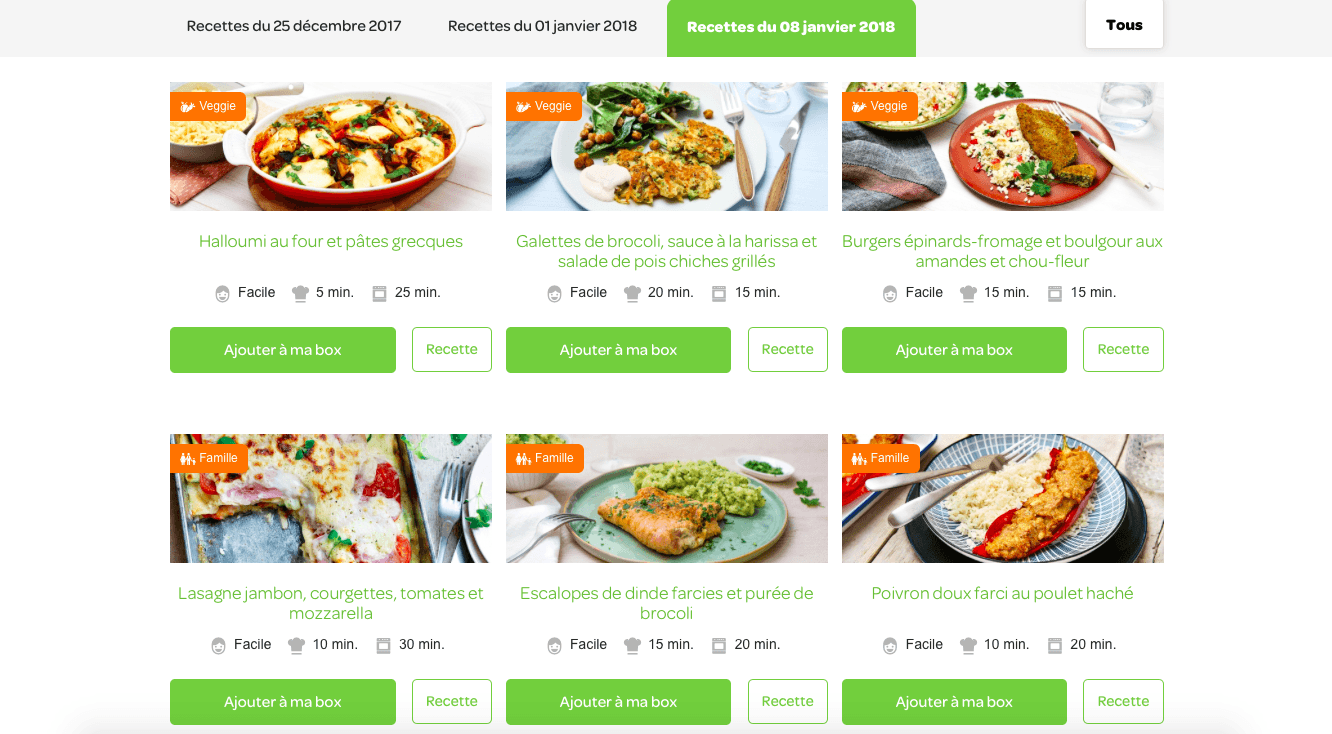The height and width of the screenshot is (734, 1332).
Task: Switch to Recettes du 25 décembre 2017 tab
Action: (x=294, y=27)
